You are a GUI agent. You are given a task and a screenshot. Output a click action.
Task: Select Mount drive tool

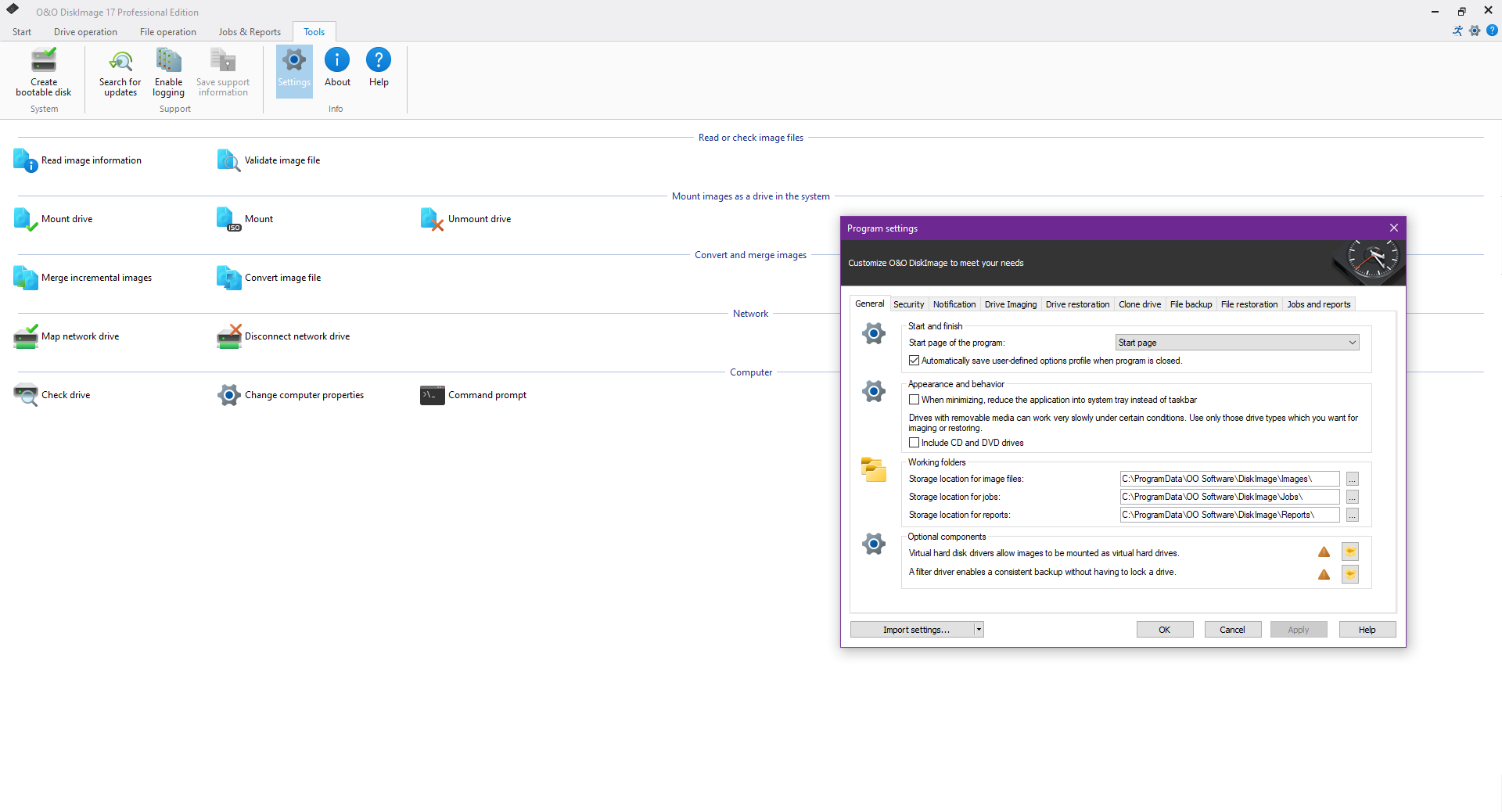(53, 219)
